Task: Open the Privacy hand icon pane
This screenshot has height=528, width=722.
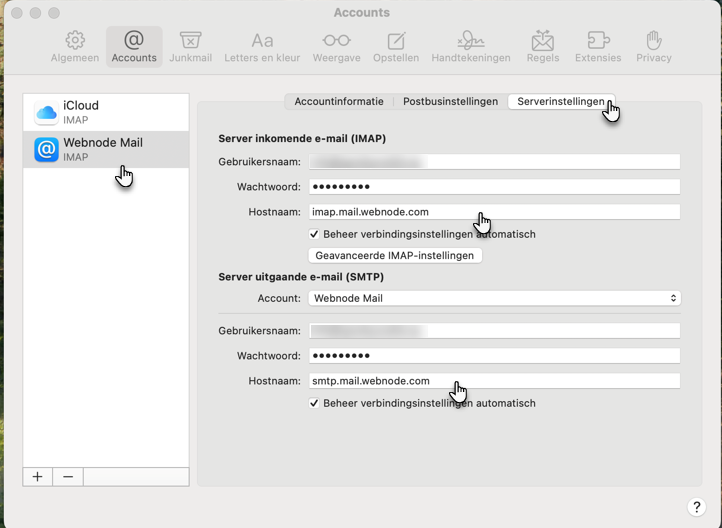Action: coord(654,46)
